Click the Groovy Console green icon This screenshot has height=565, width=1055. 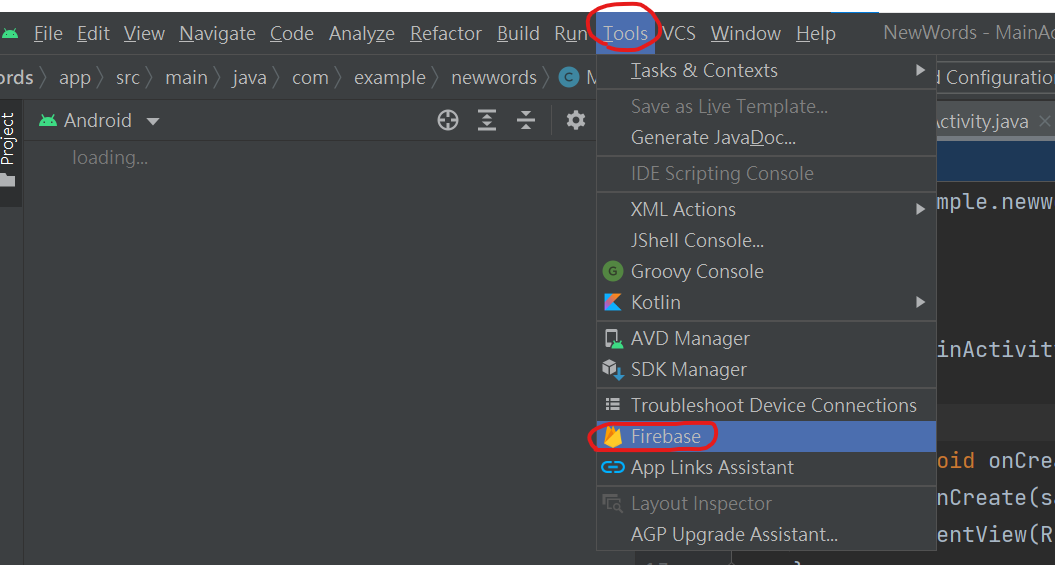click(x=612, y=271)
